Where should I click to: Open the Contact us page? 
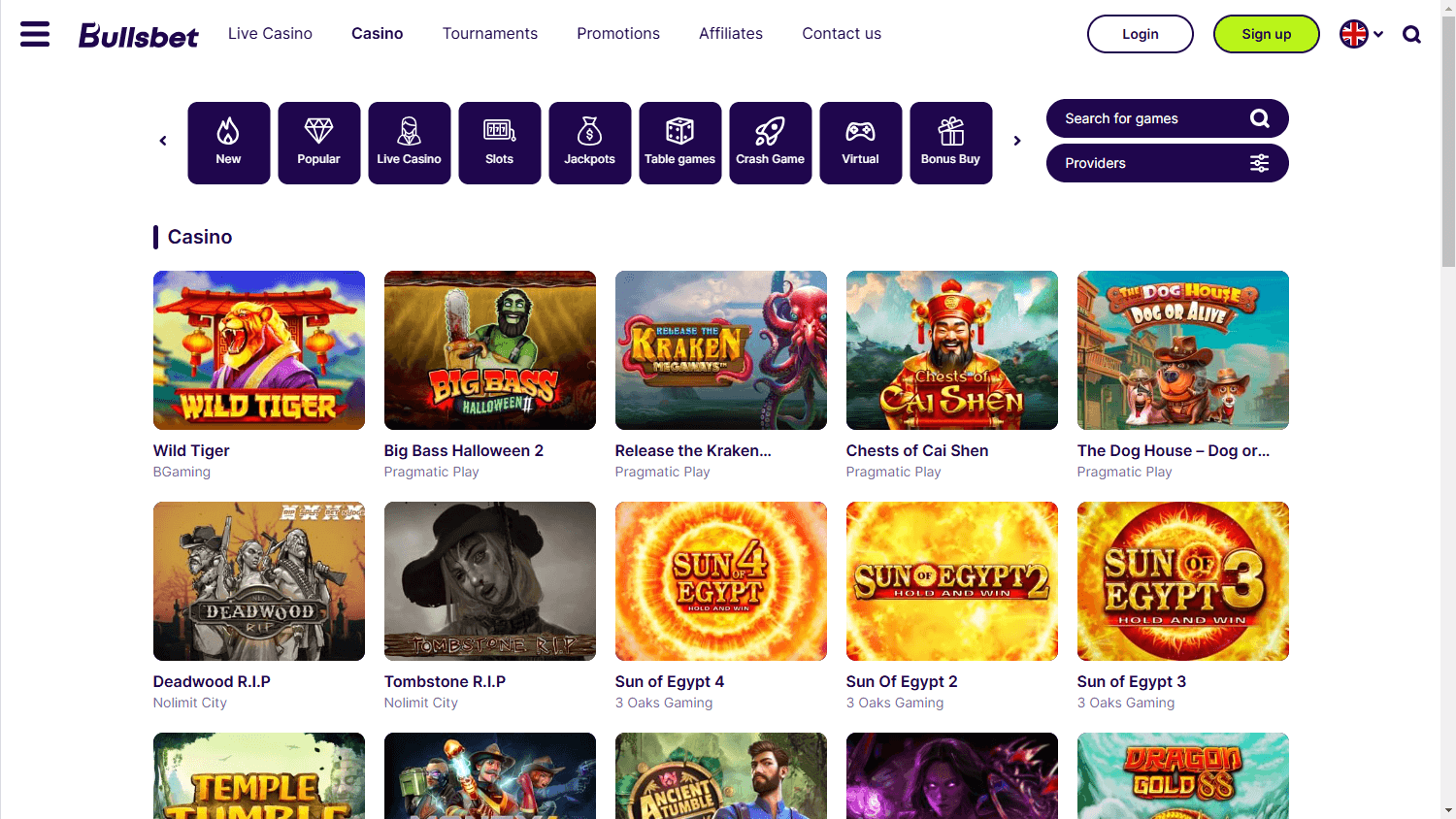click(842, 34)
